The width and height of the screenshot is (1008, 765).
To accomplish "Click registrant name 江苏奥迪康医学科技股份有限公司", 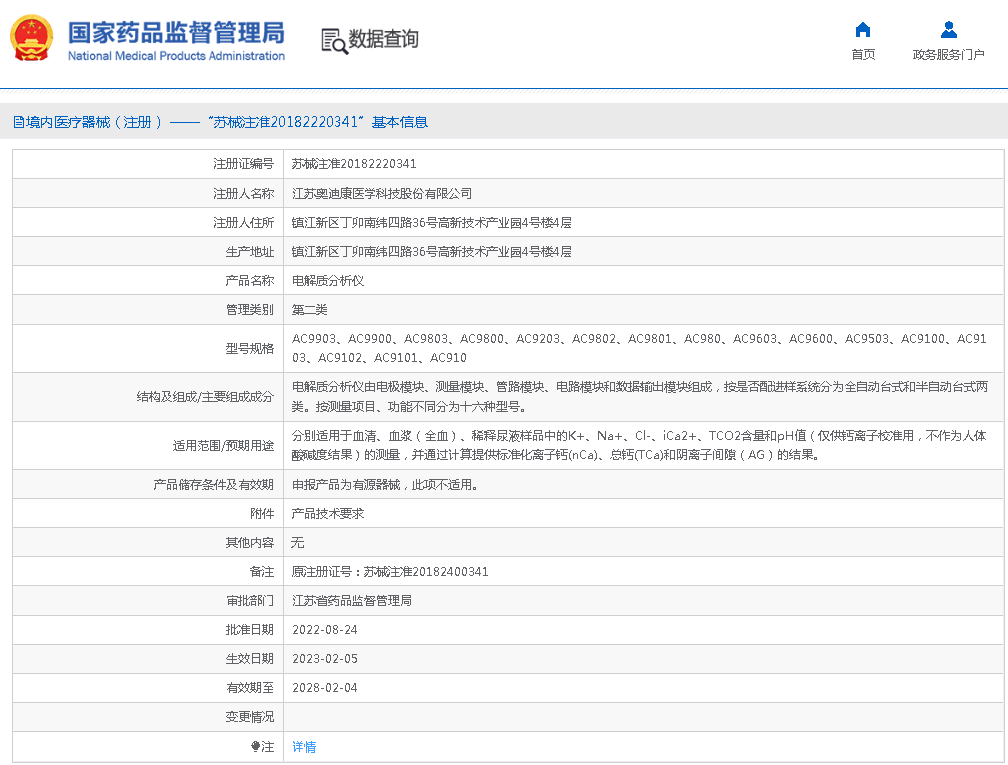I will (x=381, y=194).
